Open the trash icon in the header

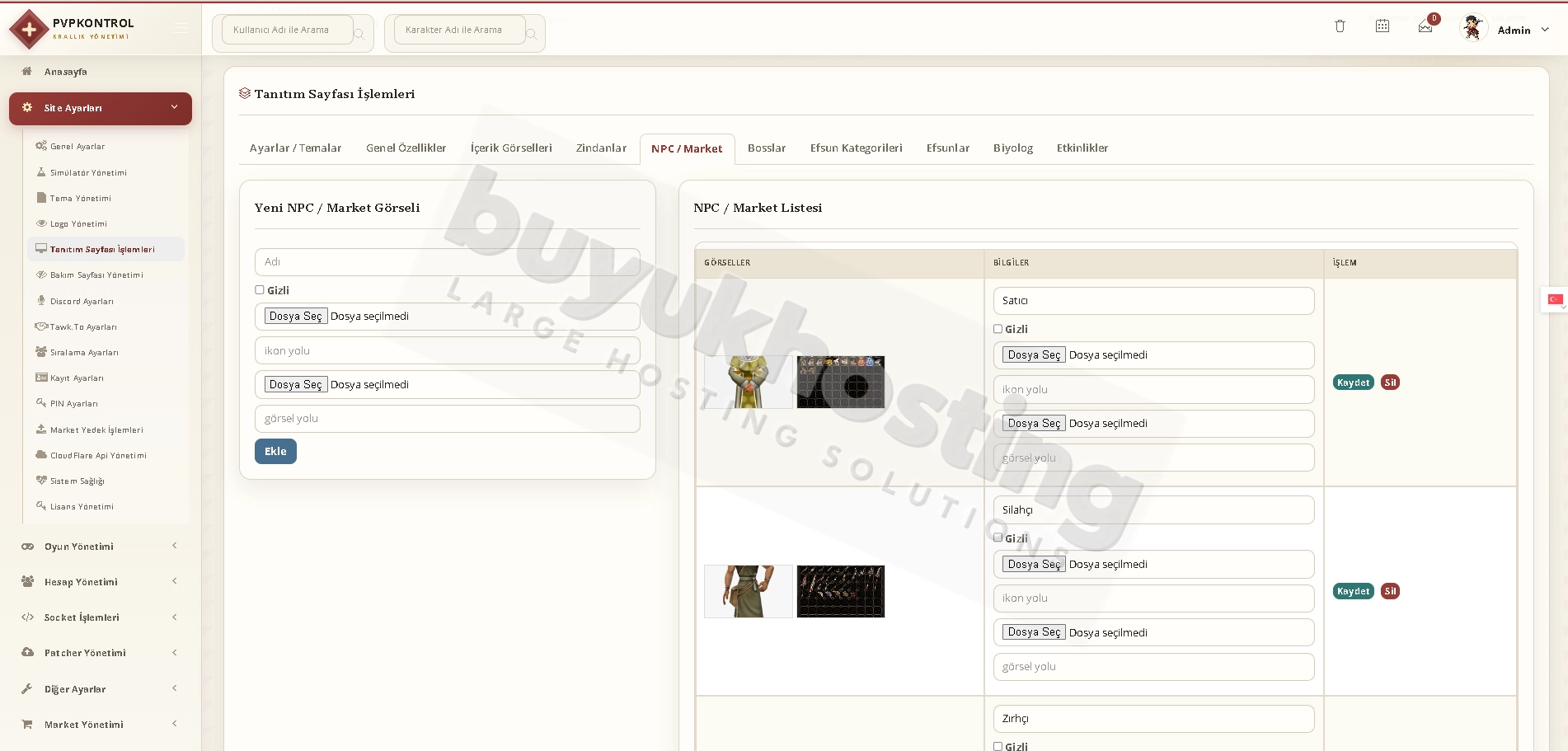tap(1340, 26)
